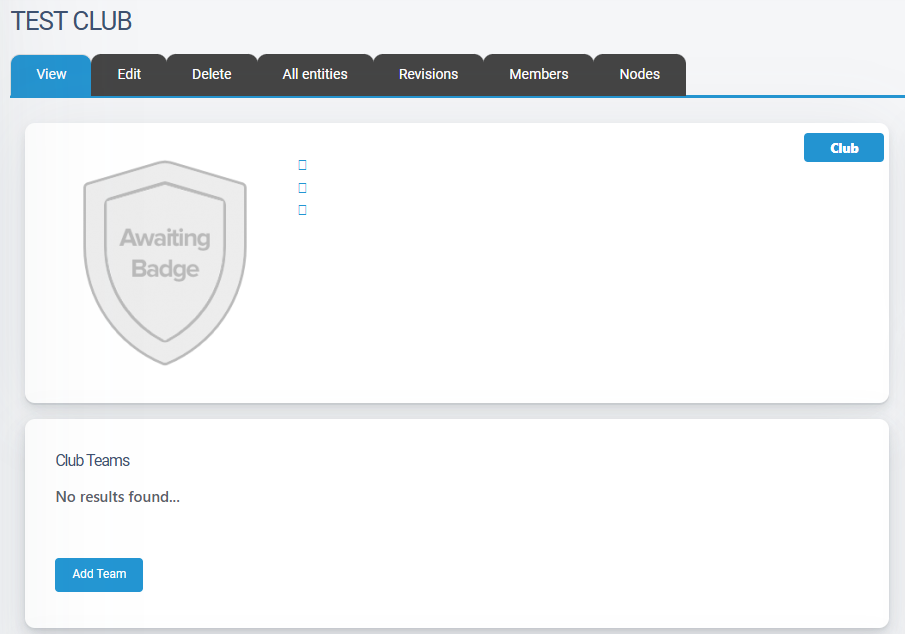This screenshot has height=634, width=905.
Task: Click empty space in the club details card
Action: click(x=580, y=300)
